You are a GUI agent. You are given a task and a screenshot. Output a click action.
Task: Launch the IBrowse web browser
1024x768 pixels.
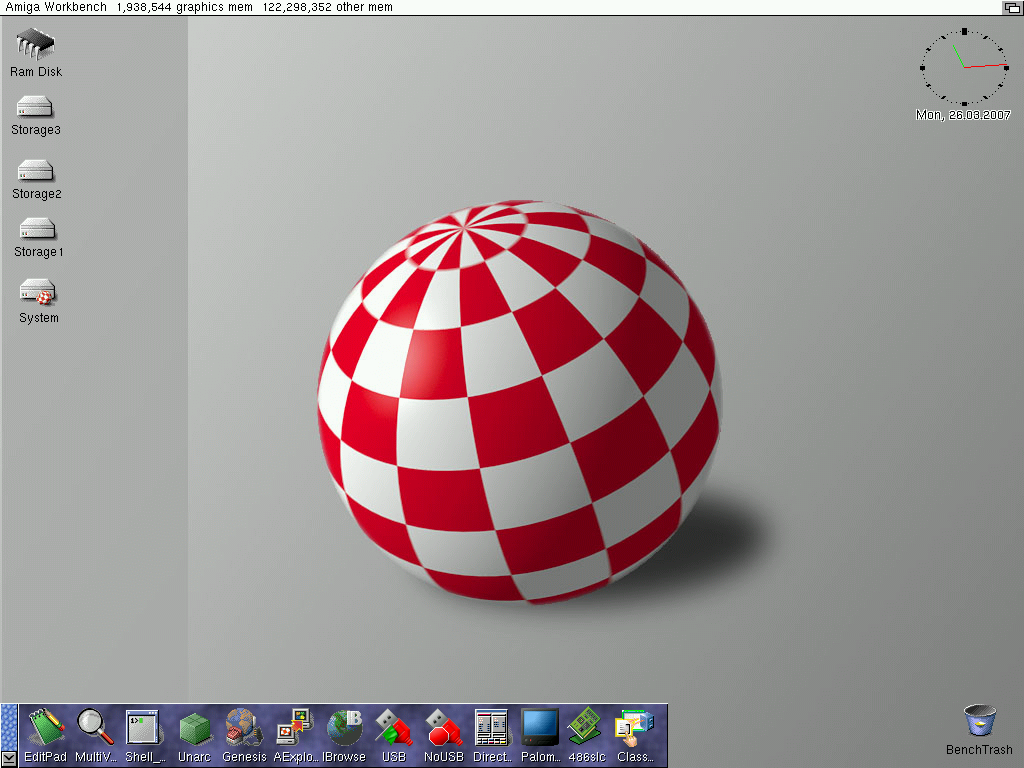pos(344,728)
